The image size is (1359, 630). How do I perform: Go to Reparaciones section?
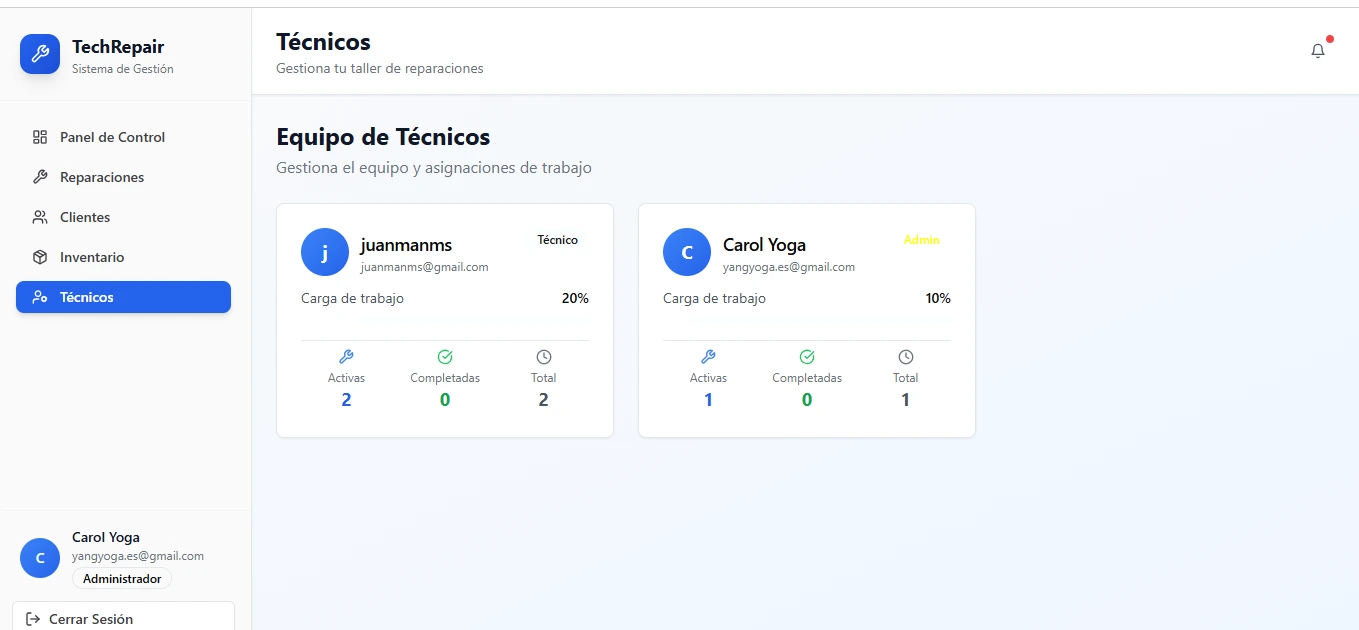click(x=123, y=177)
